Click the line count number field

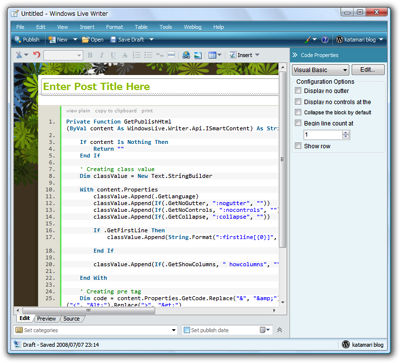coord(323,135)
